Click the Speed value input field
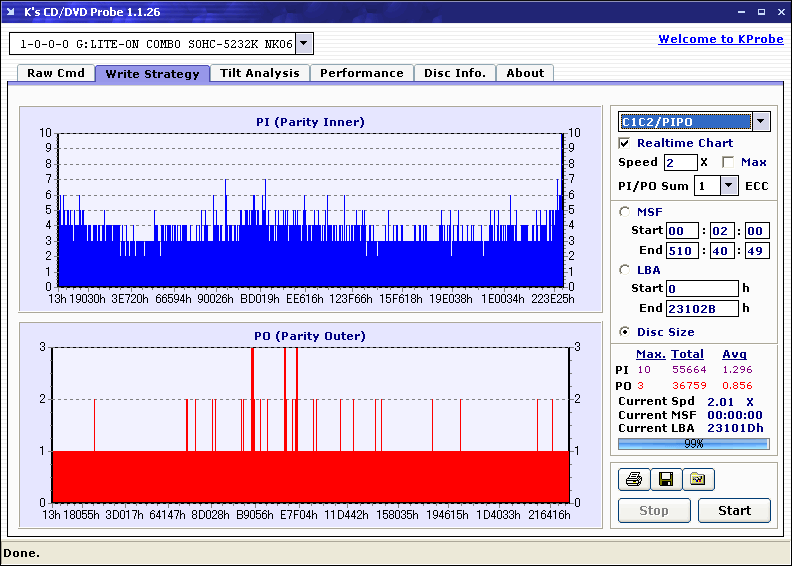The width and height of the screenshot is (792, 566). [x=680, y=162]
